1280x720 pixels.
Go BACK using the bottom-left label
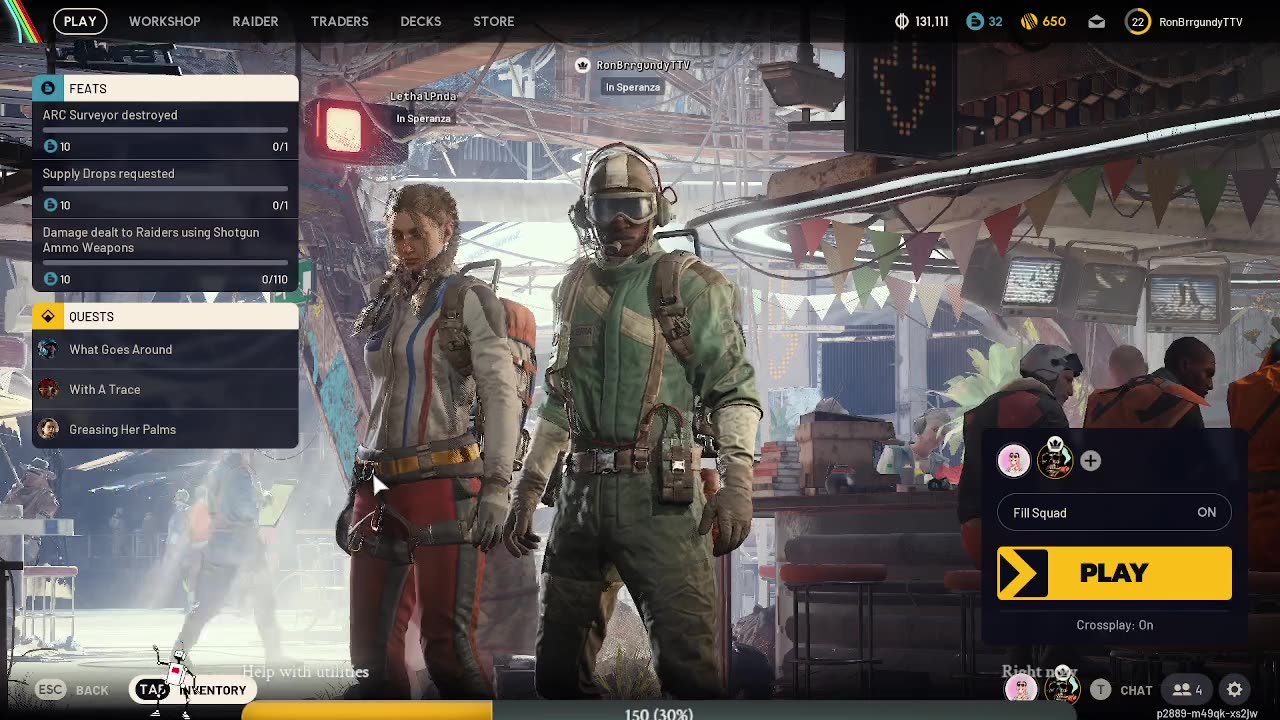tap(92, 690)
